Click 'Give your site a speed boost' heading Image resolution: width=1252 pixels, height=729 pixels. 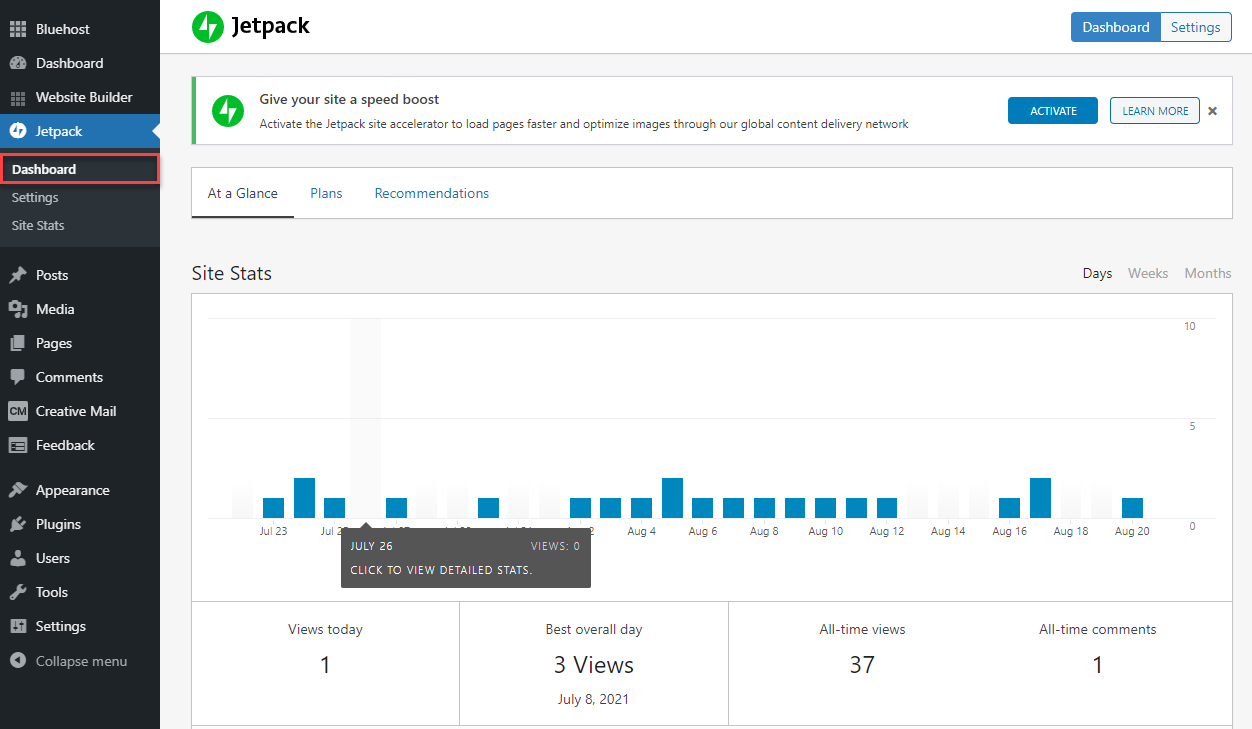[x=349, y=100]
